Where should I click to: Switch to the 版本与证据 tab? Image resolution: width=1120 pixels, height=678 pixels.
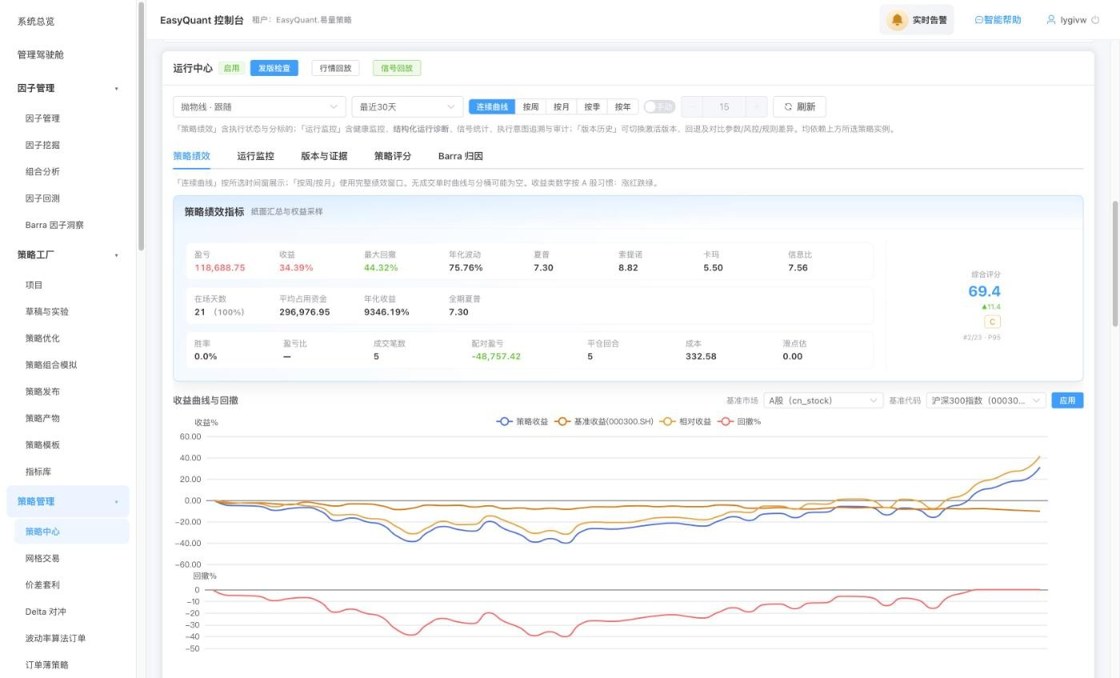coord(324,156)
